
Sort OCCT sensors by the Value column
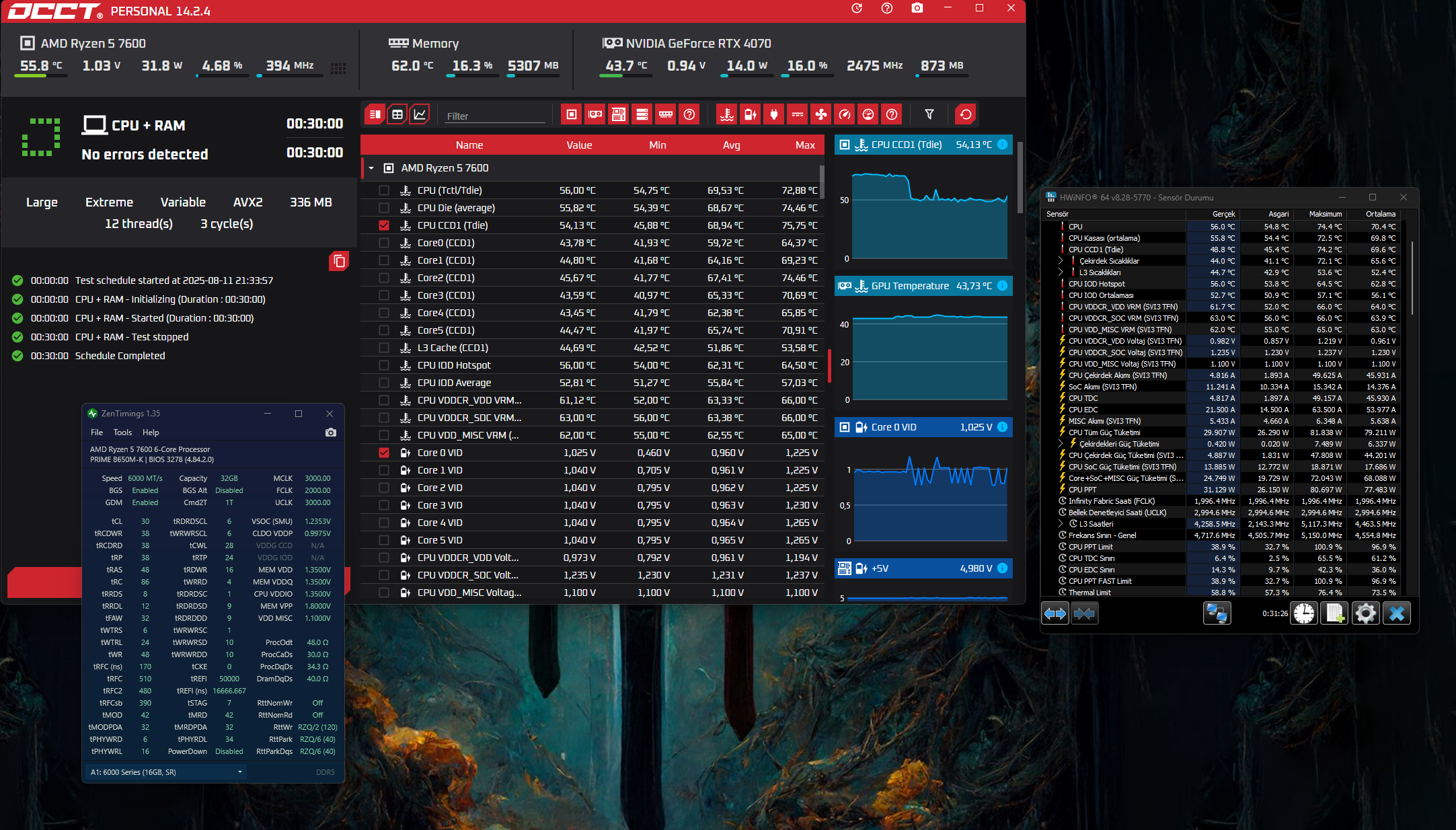point(579,145)
